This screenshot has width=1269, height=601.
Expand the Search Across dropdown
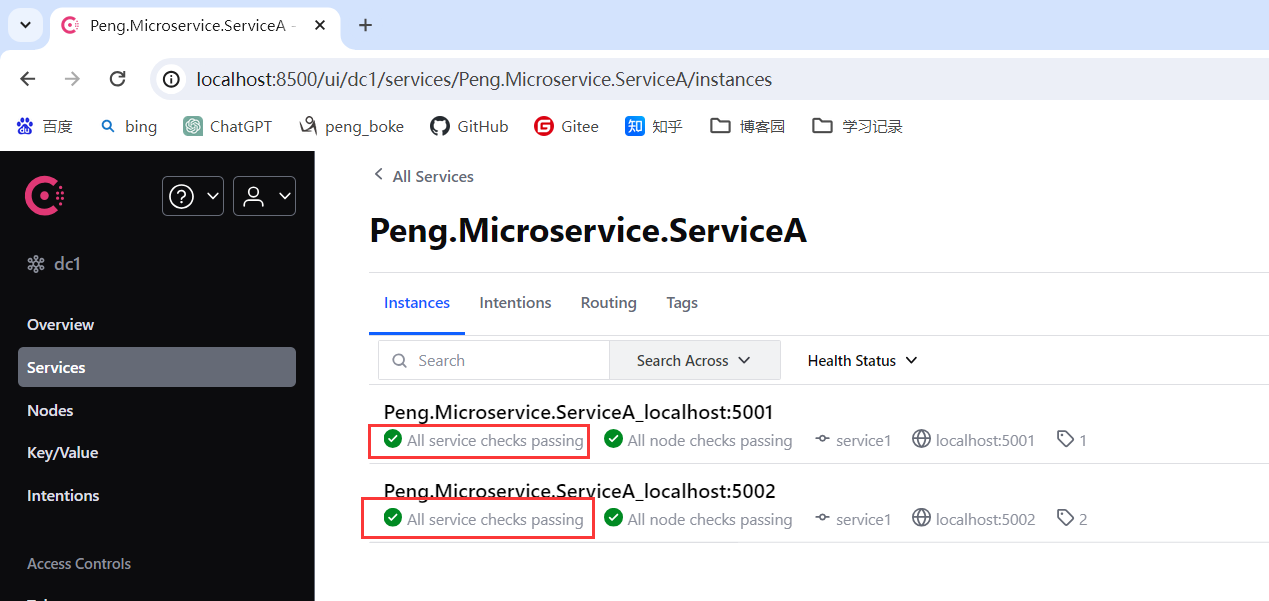[x=694, y=360]
